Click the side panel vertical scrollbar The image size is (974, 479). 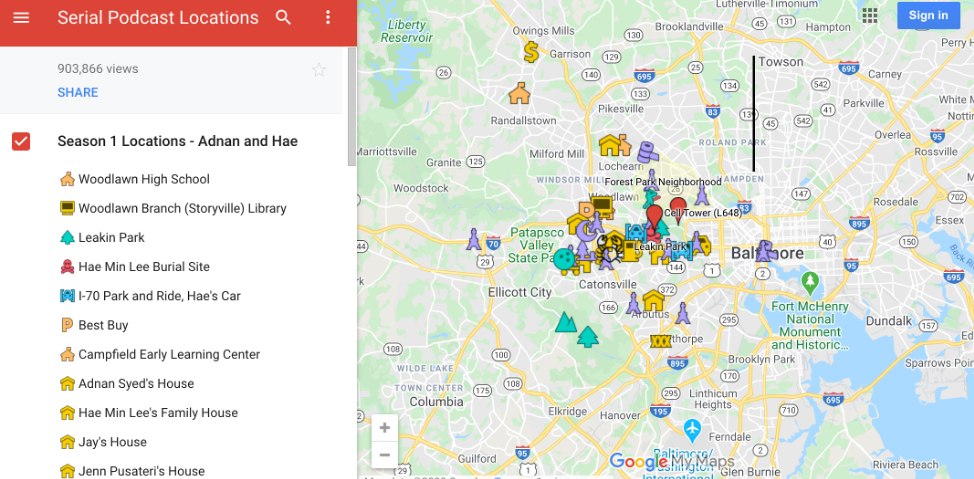click(x=352, y=106)
